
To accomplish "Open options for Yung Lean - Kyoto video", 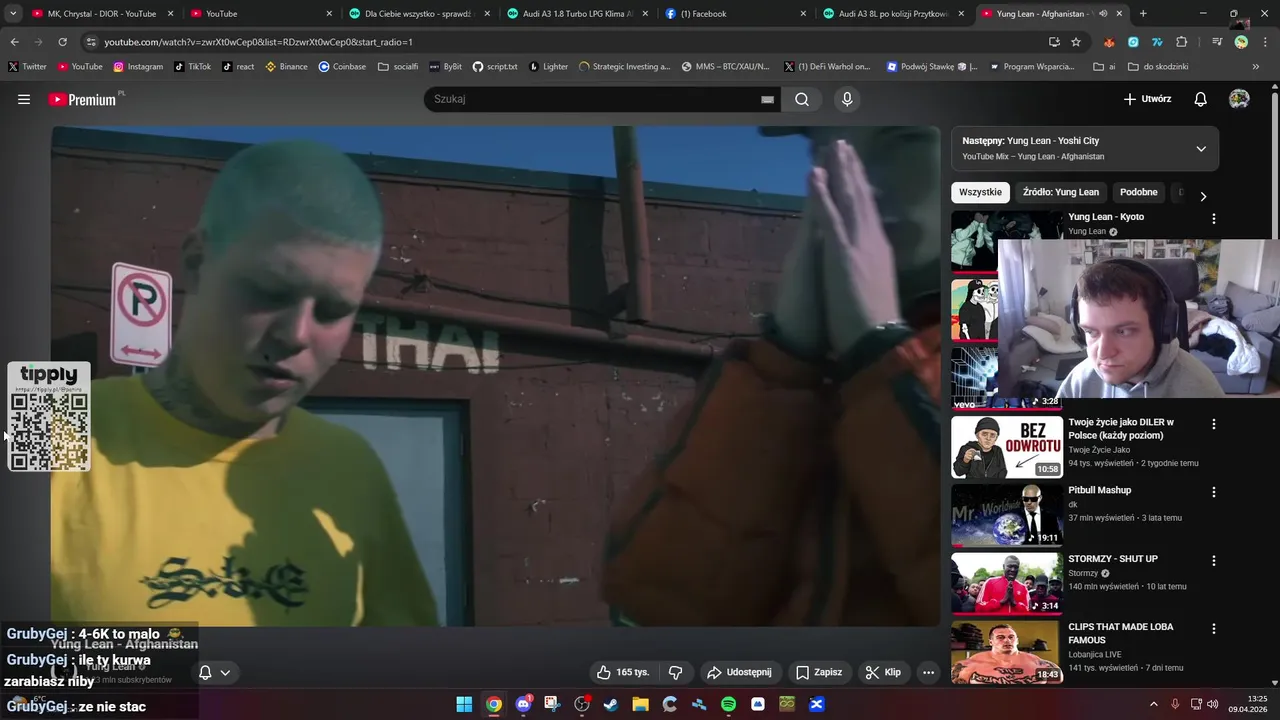I will (x=1214, y=218).
